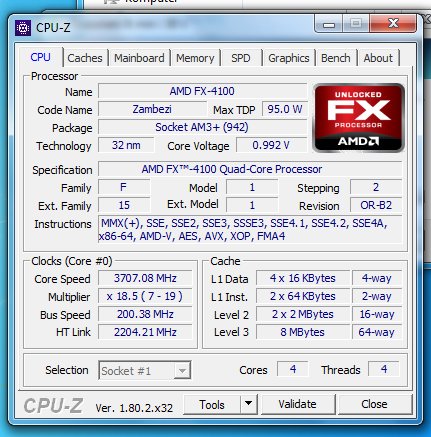The height and width of the screenshot is (437, 431).
Task: Select the Memory tab
Action: [195, 58]
